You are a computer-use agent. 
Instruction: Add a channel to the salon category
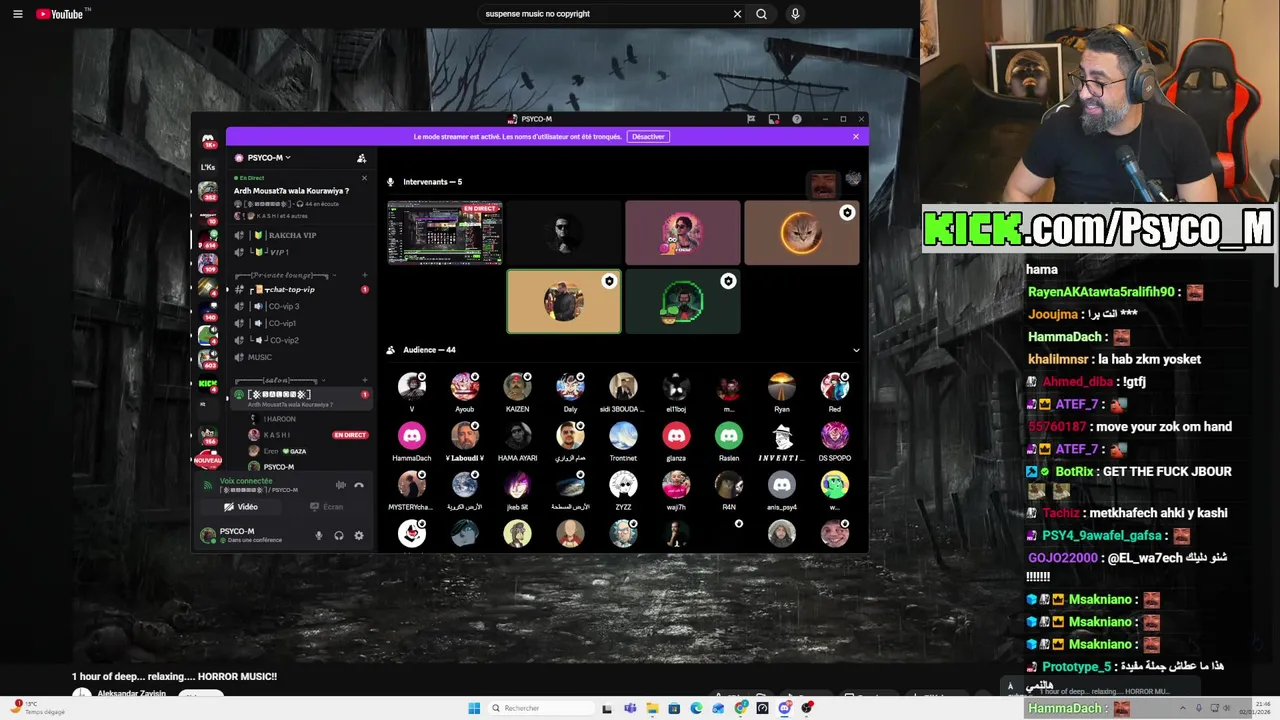(x=364, y=380)
